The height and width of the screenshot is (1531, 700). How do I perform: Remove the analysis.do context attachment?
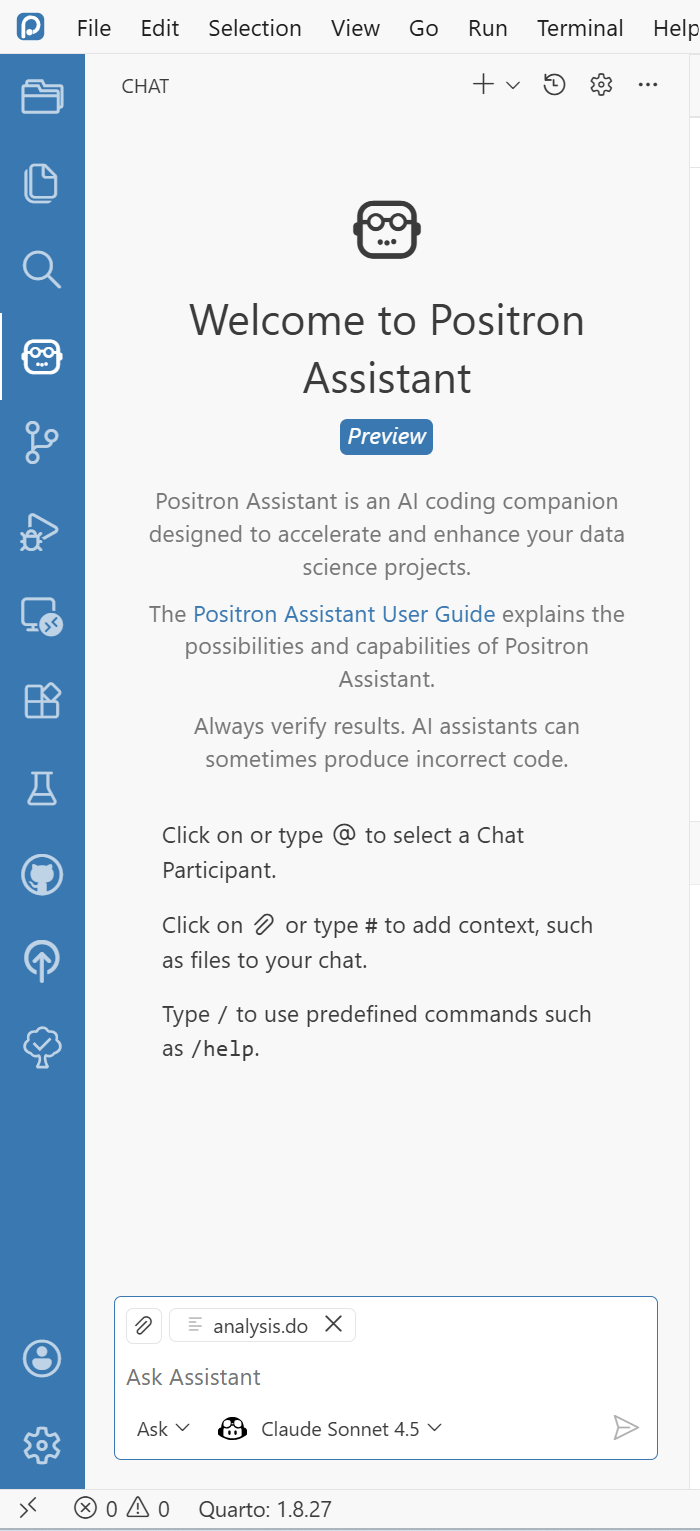tap(334, 1324)
